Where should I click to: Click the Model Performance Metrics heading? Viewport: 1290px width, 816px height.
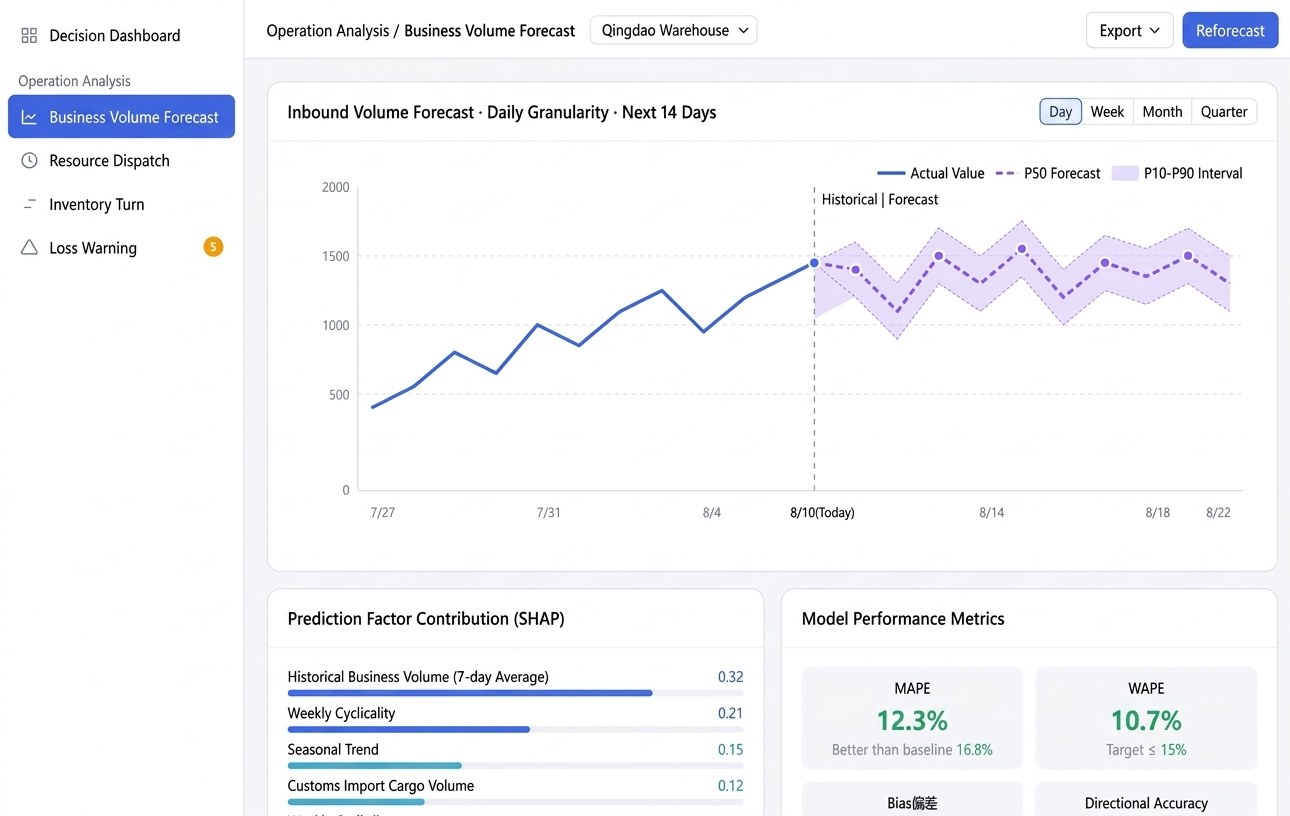point(903,619)
